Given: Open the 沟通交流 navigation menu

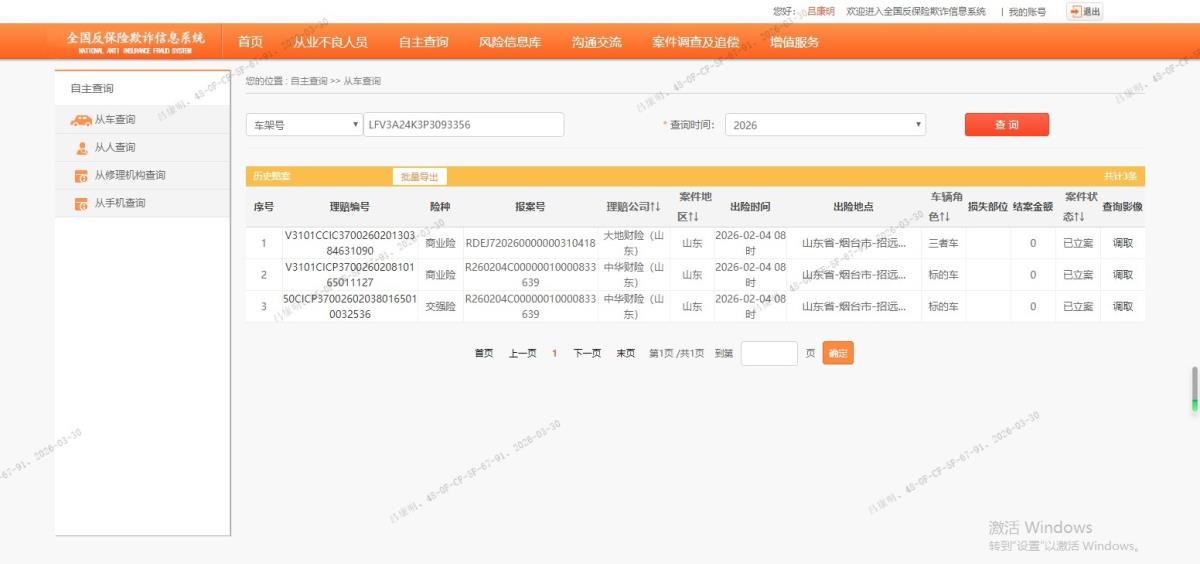Looking at the screenshot, I should pyautogui.click(x=597, y=42).
